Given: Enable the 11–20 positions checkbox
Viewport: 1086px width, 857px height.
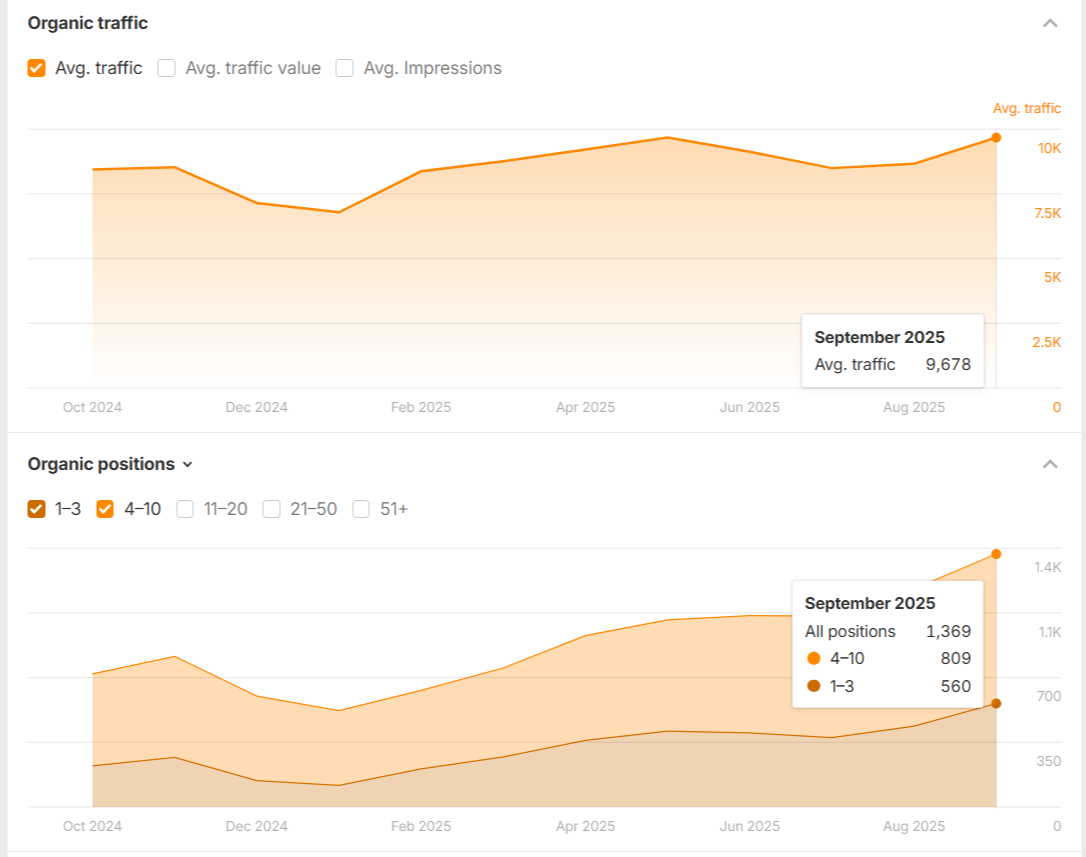Looking at the screenshot, I should (185, 509).
